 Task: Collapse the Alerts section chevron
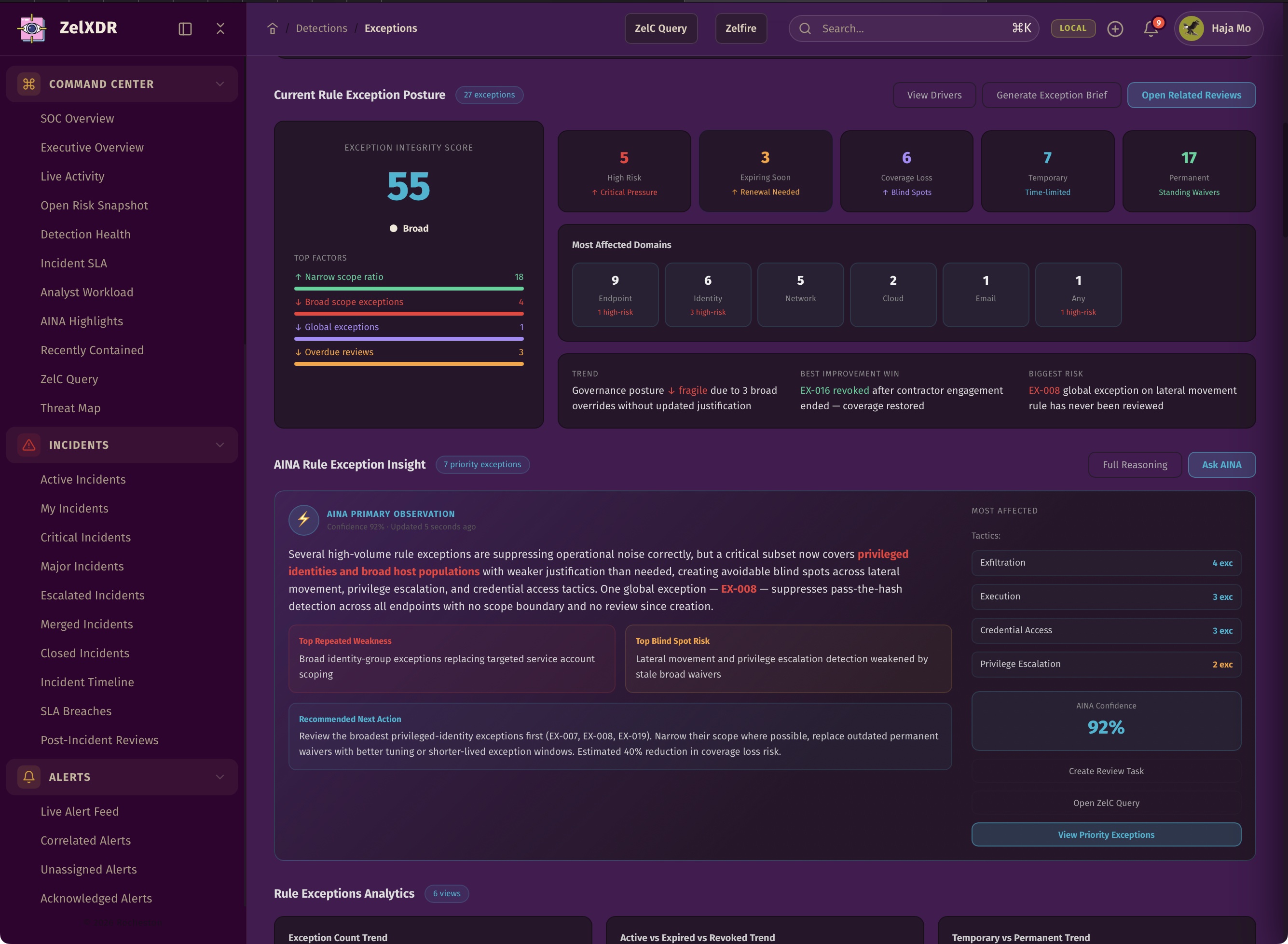point(220,777)
